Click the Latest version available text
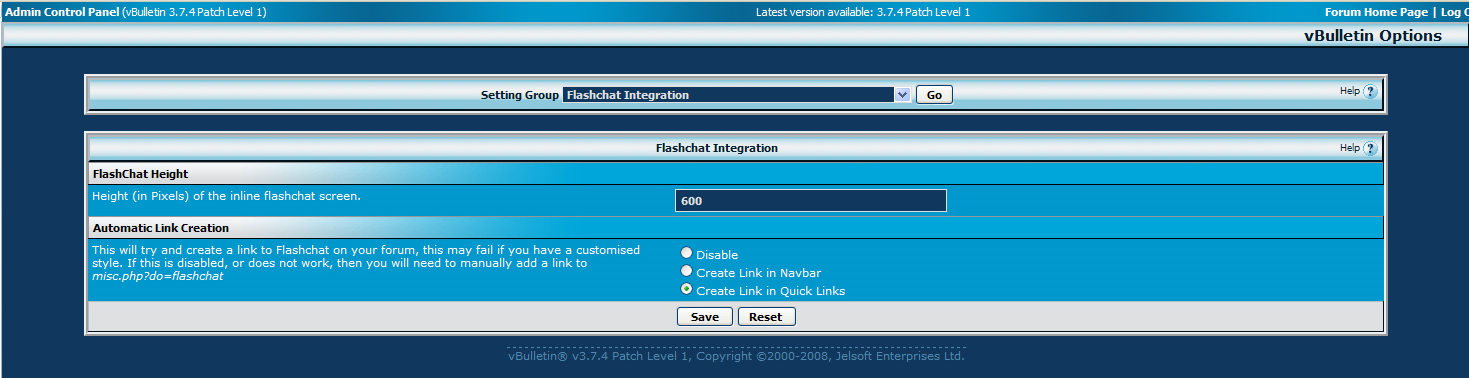 (863, 12)
